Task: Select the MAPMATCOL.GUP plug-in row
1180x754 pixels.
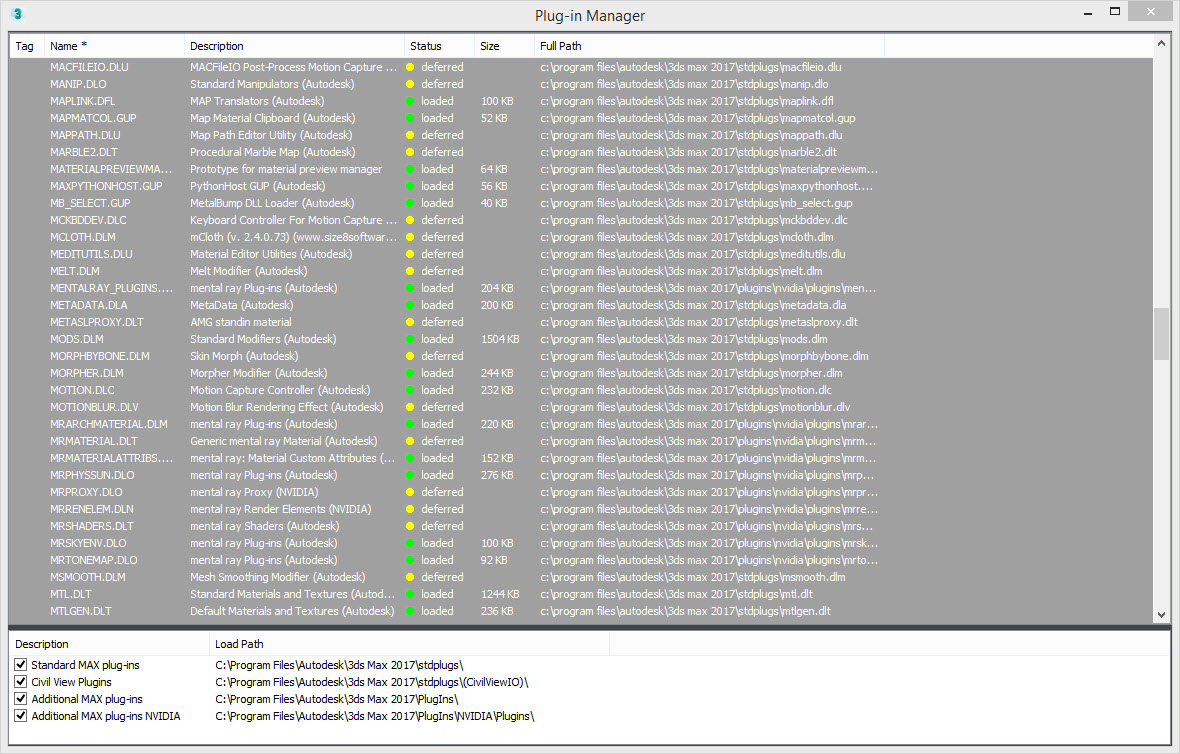Action: 580,118
